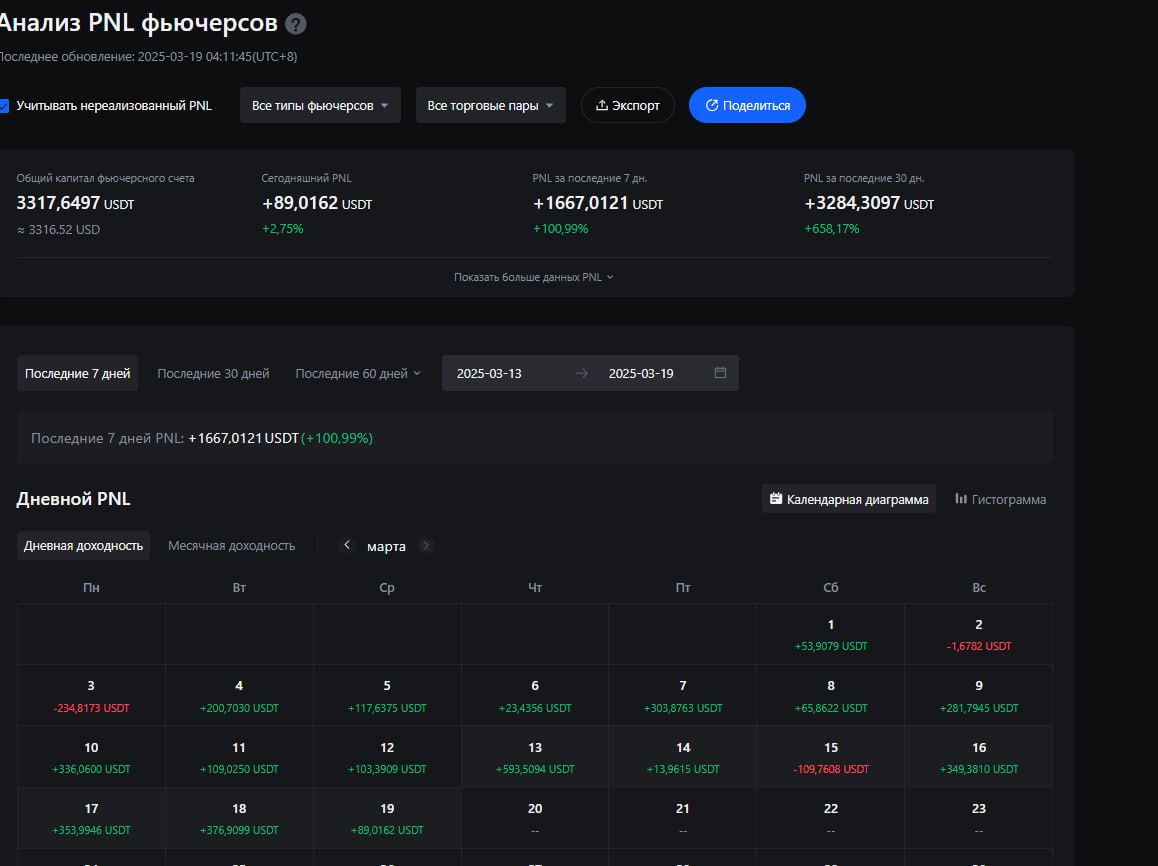This screenshot has height=866, width=1158.
Task: Click the 'марта' month label
Action: [386, 546]
